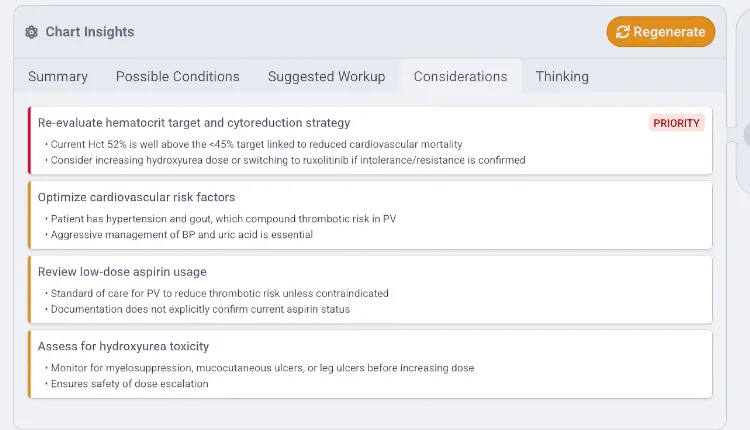Click the Chart Insights panel title
750x430 pixels.
[x=89, y=32]
